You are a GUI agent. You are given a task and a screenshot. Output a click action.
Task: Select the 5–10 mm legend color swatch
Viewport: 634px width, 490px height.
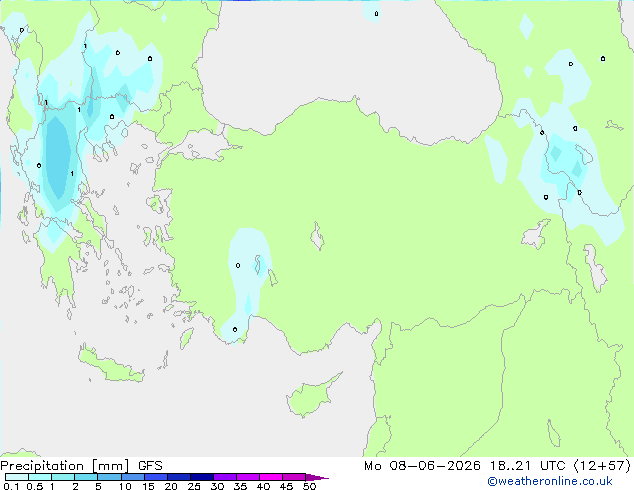pyautogui.click(x=109, y=477)
